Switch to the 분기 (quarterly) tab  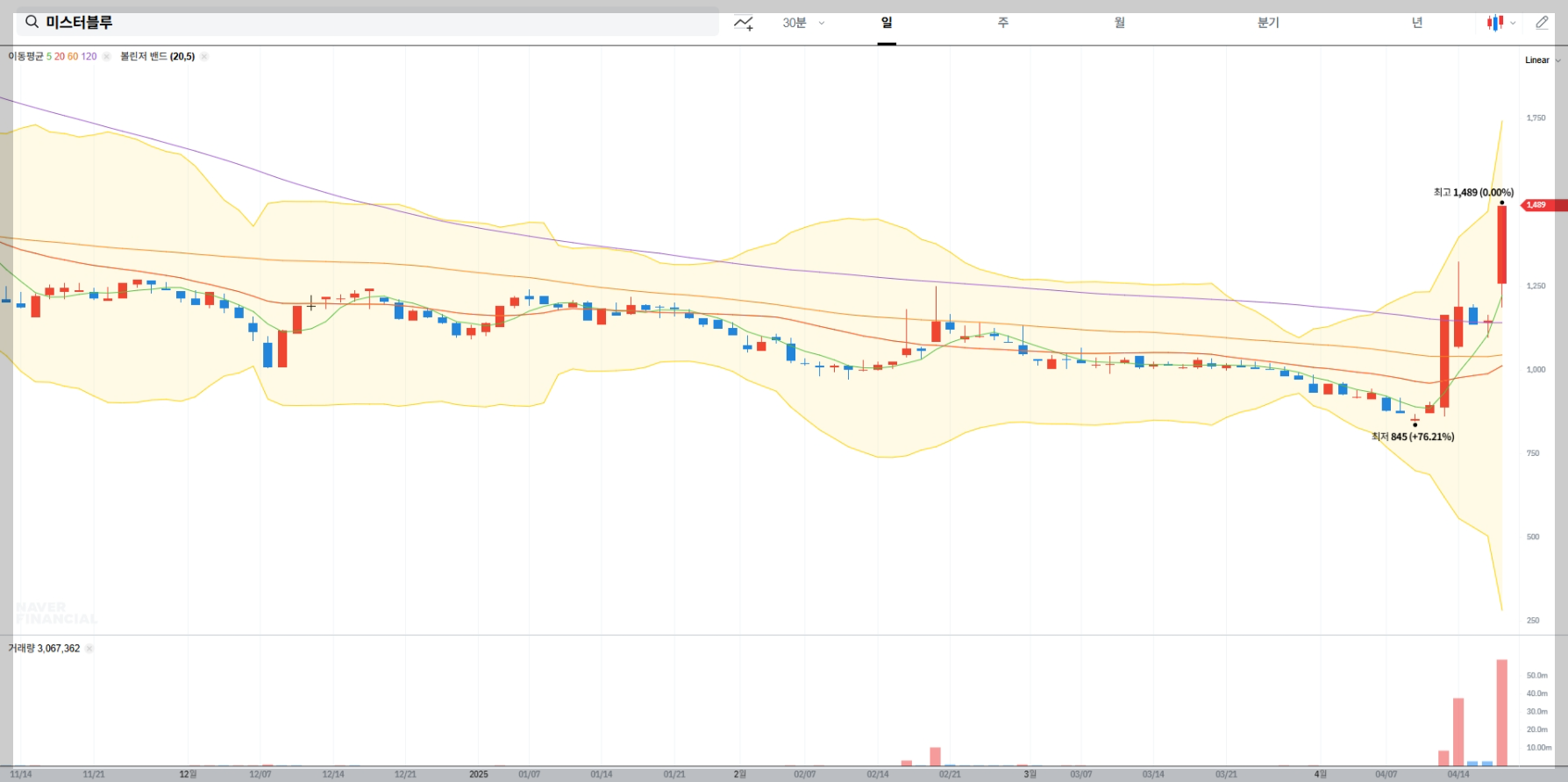coord(1268,23)
